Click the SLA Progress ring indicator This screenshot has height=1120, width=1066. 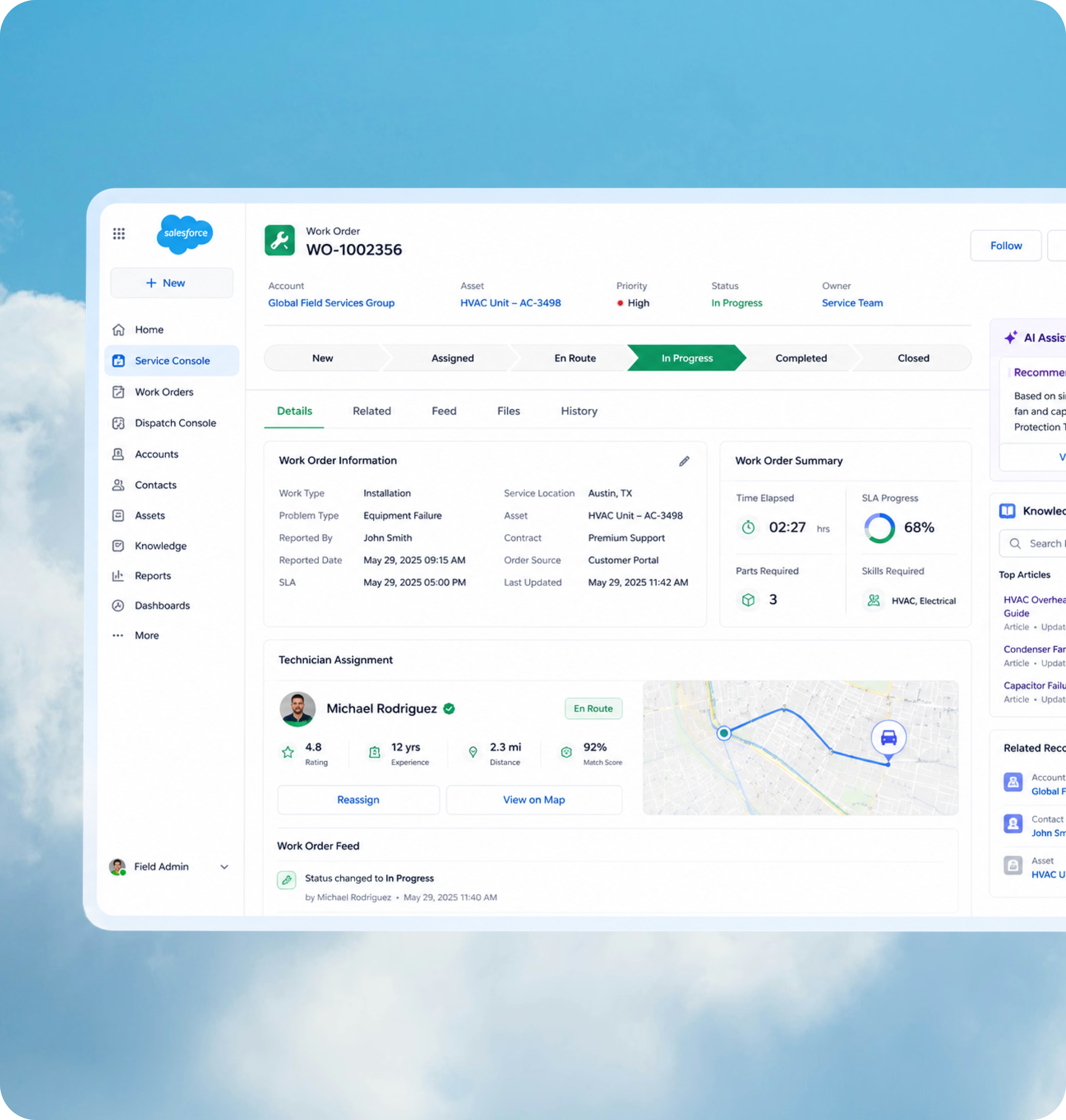(880, 528)
